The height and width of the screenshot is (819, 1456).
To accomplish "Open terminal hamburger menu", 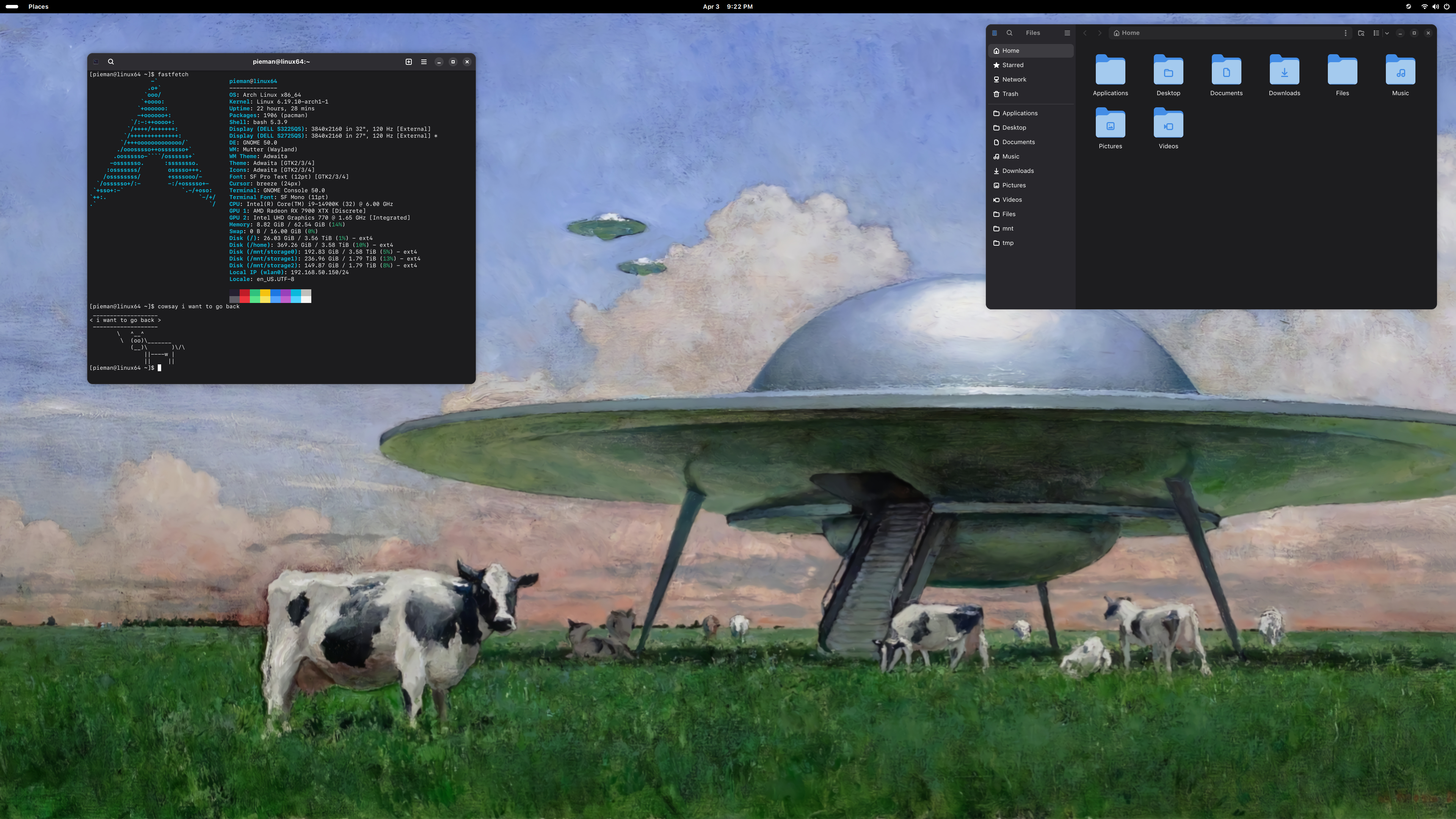I will [424, 61].
